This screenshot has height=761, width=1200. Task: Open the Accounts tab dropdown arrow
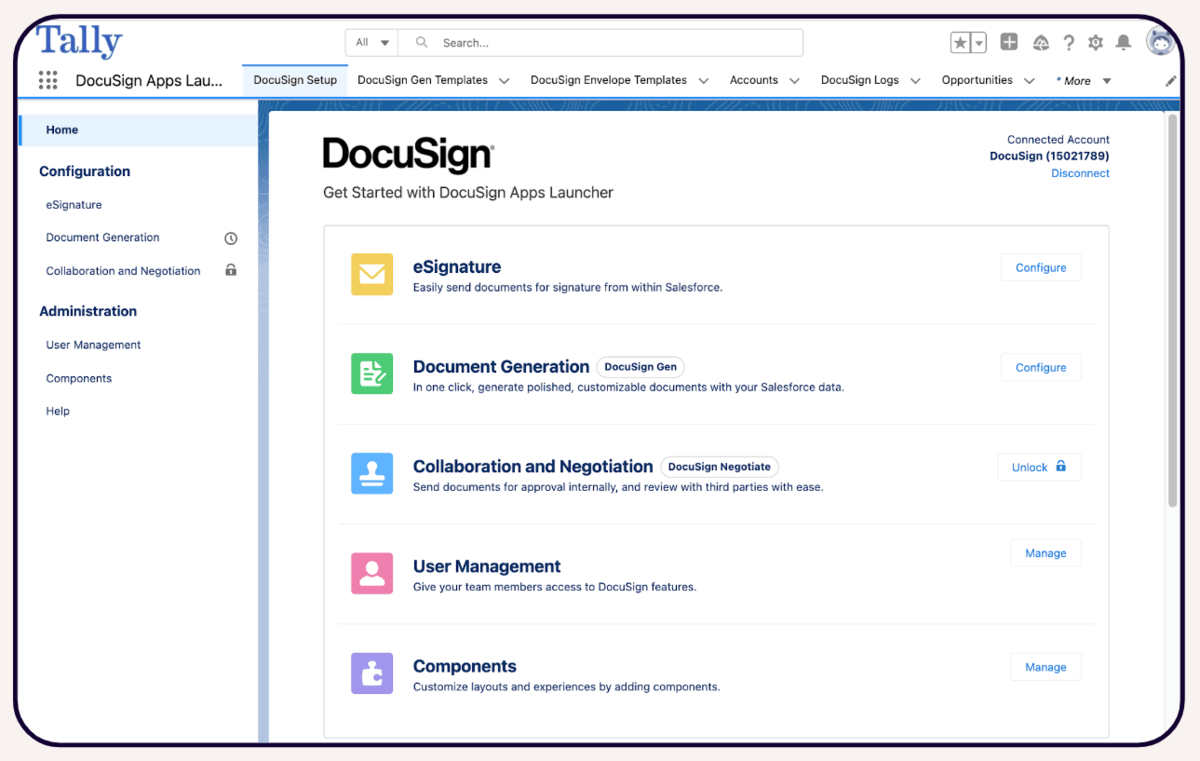coord(794,79)
